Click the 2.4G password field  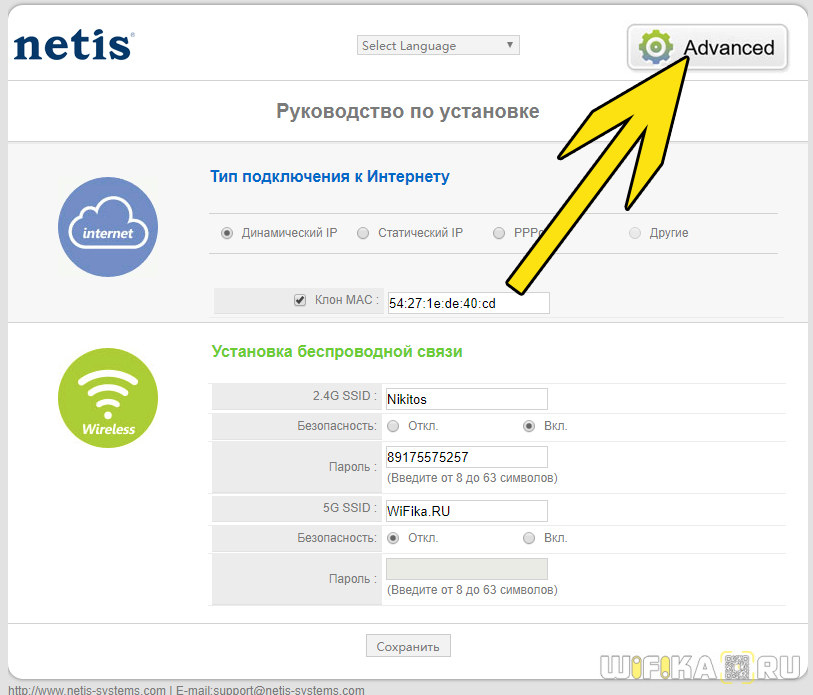[467, 457]
